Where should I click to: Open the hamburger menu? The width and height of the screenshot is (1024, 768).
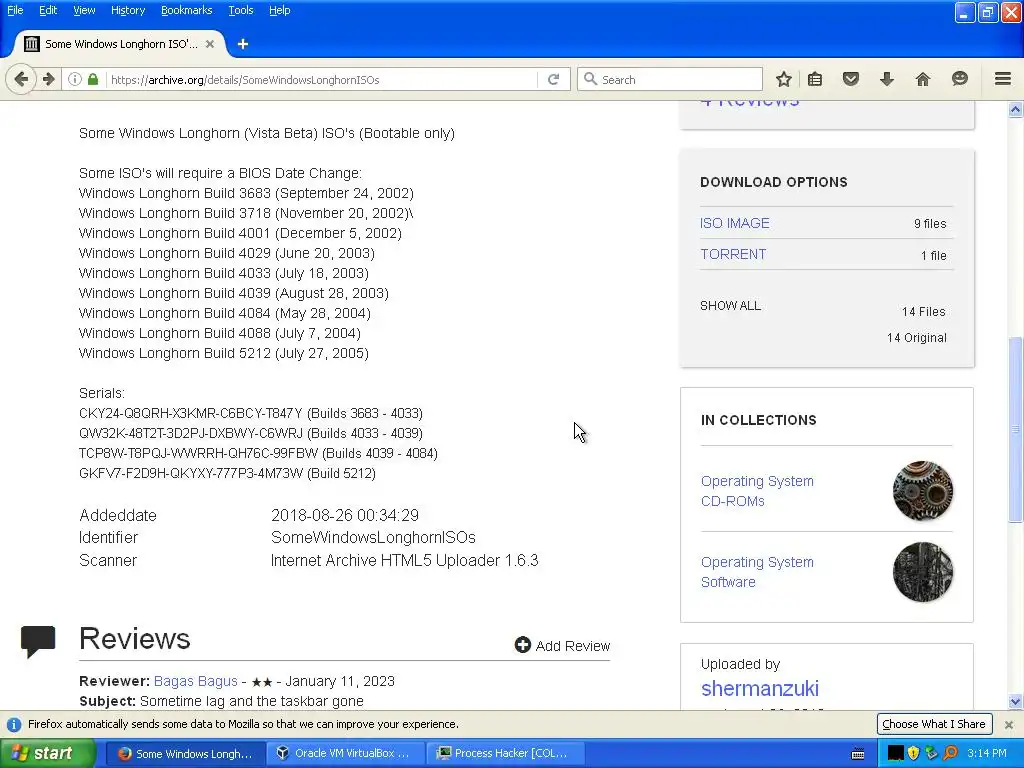click(x=1003, y=79)
